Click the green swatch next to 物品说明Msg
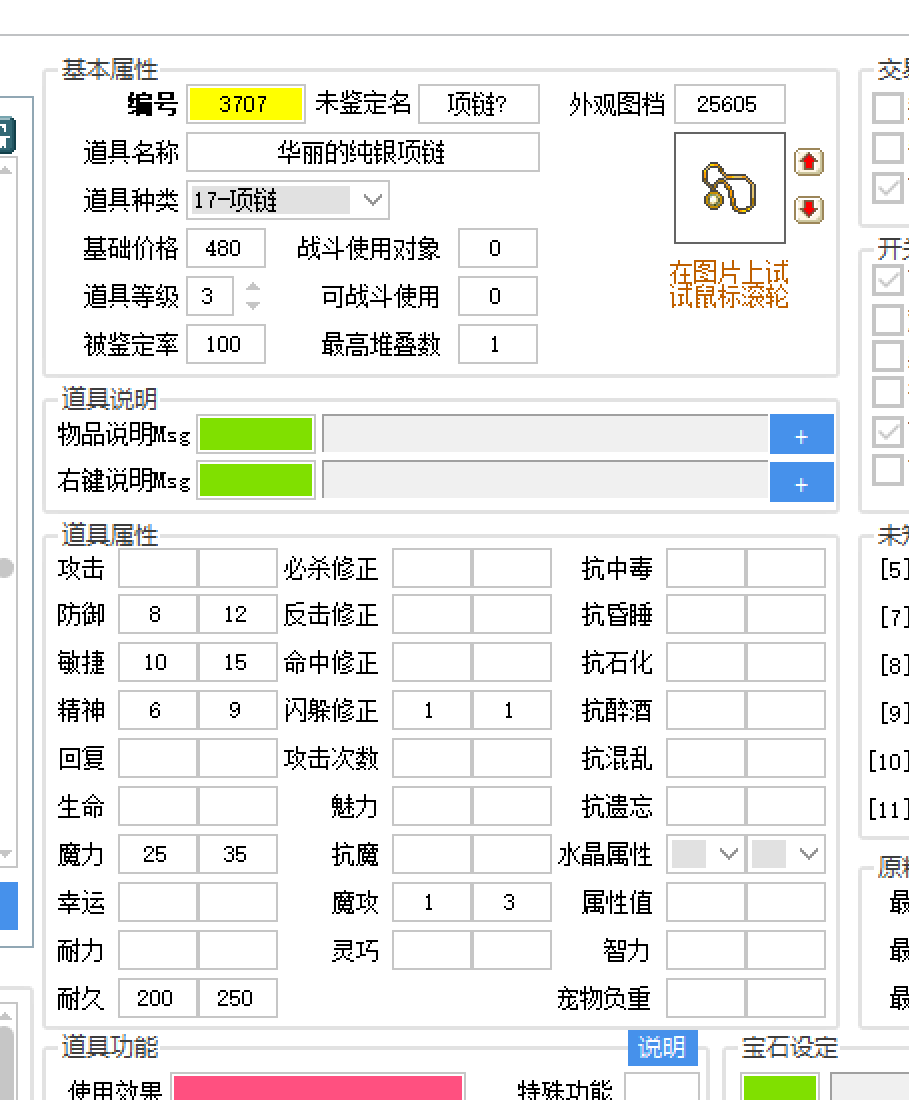The image size is (909, 1100). click(x=256, y=434)
